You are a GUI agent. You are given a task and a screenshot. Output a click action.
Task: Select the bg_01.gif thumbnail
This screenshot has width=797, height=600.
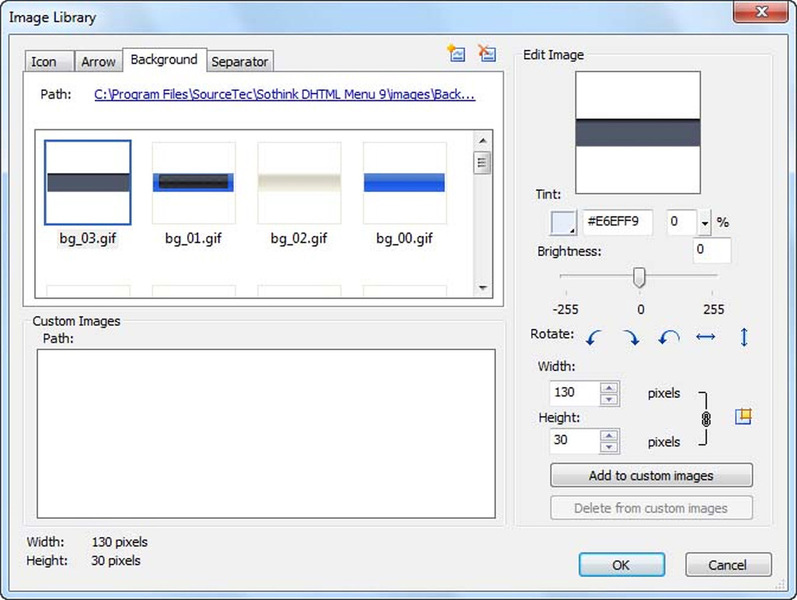(194, 183)
